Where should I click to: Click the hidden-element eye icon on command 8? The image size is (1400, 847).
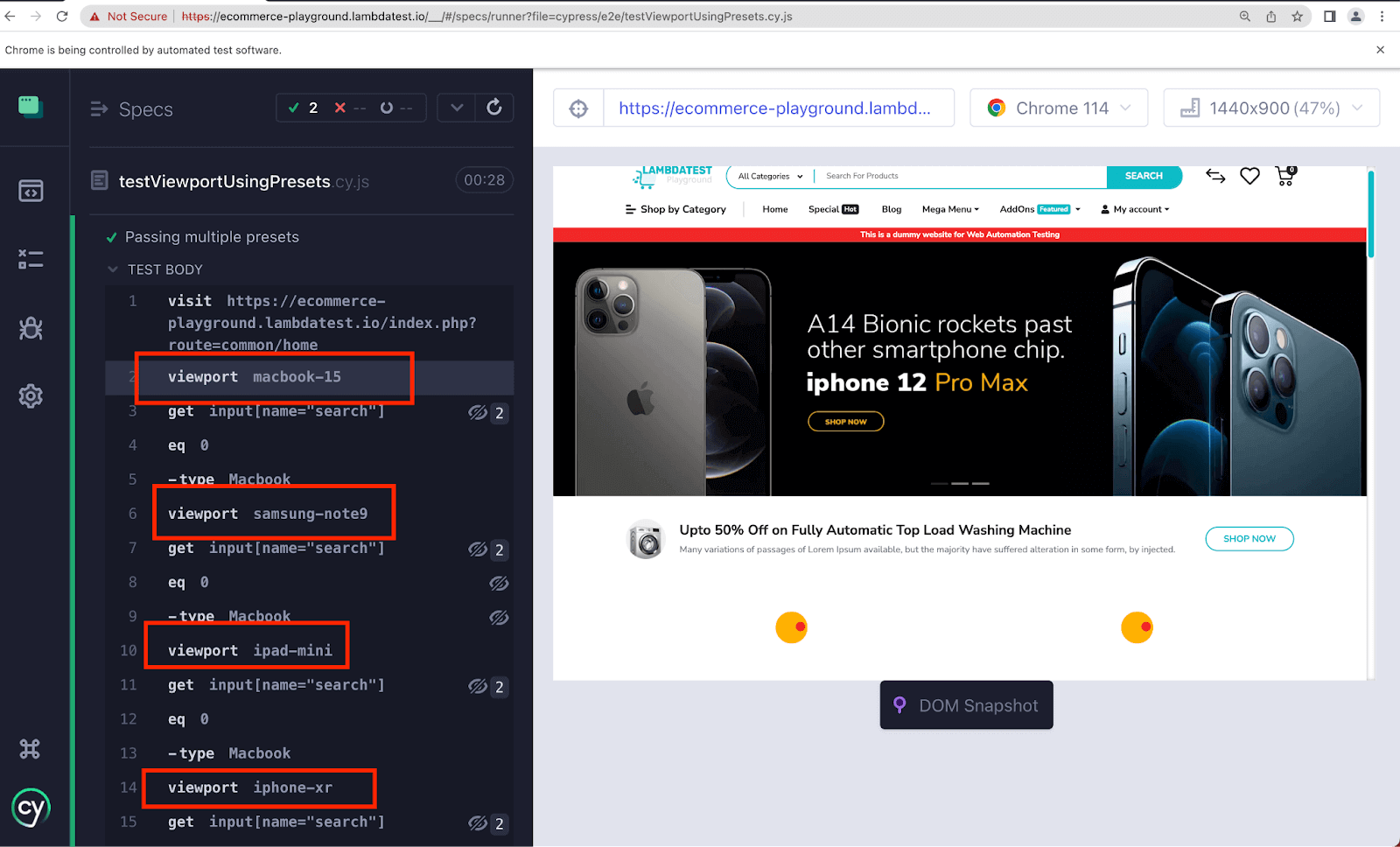click(499, 583)
